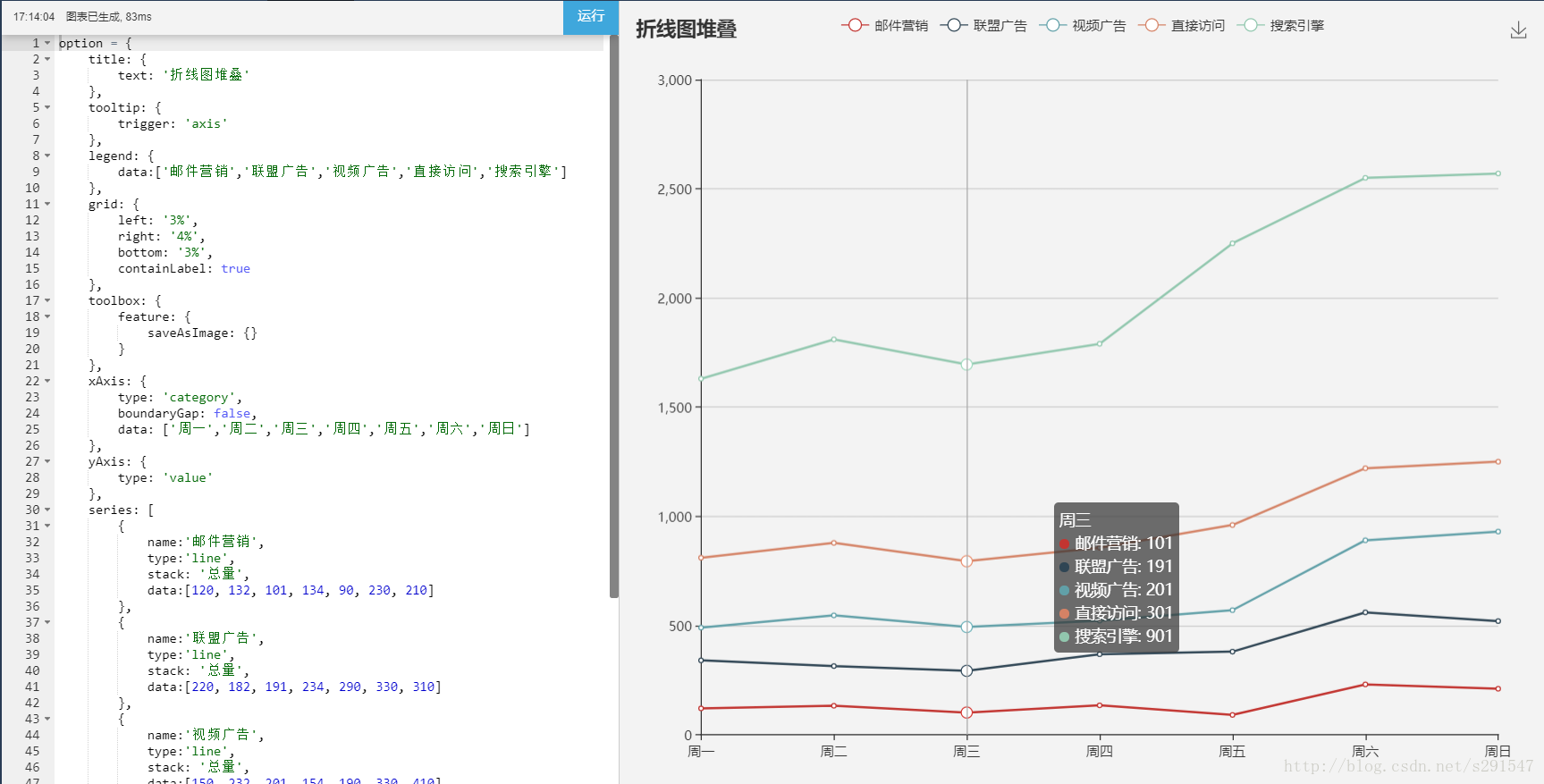Collapse xAxis fold at line 22
Viewport: 1544px width, 784px height.
47,381
